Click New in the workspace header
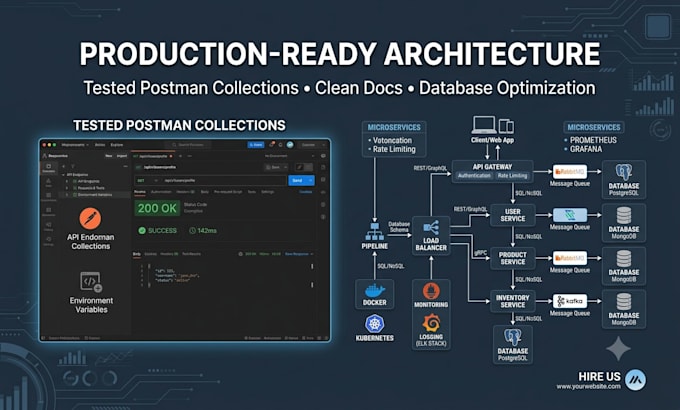Screen dimensions: 680x410 [108, 156]
